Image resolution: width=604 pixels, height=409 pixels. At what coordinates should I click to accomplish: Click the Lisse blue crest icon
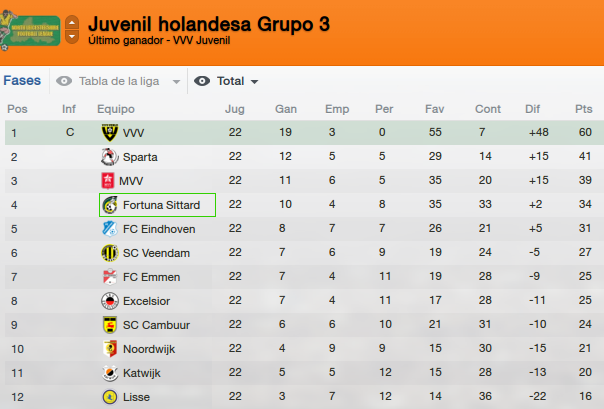point(109,397)
